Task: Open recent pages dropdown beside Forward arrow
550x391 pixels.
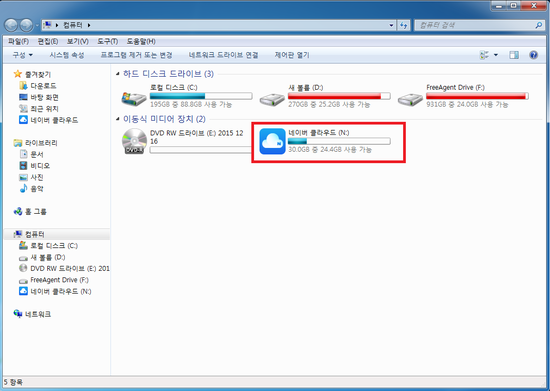Action: (37, 25)
